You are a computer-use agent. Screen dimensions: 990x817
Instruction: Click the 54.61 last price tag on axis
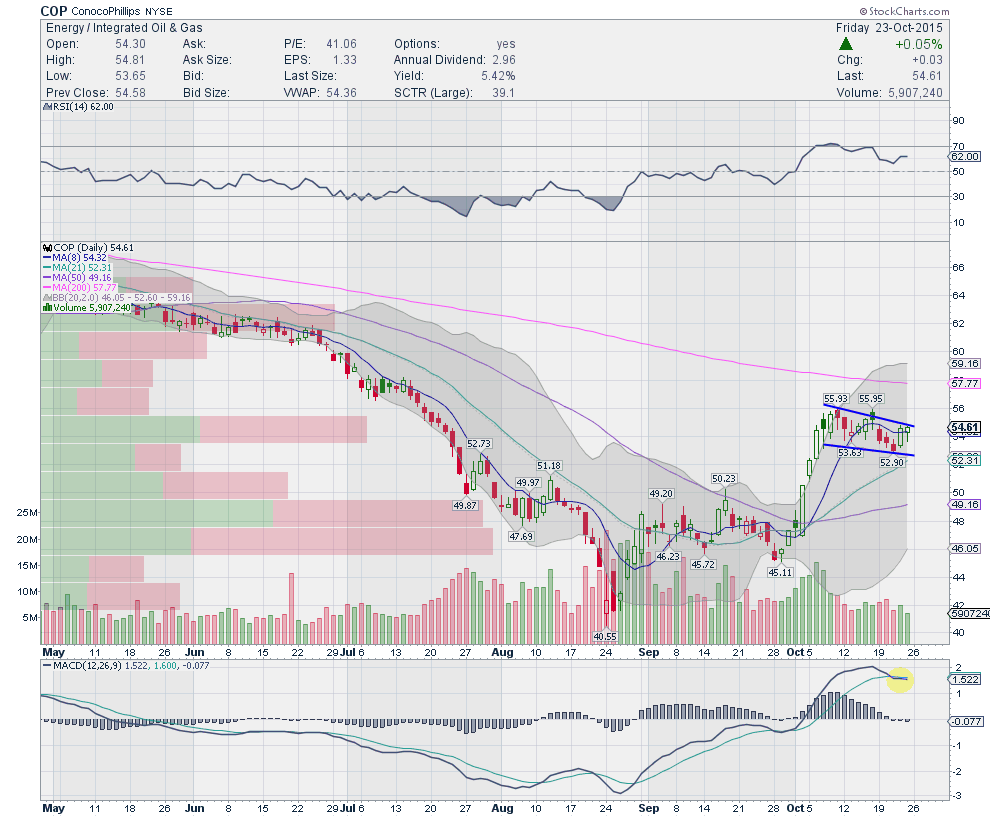965,427
